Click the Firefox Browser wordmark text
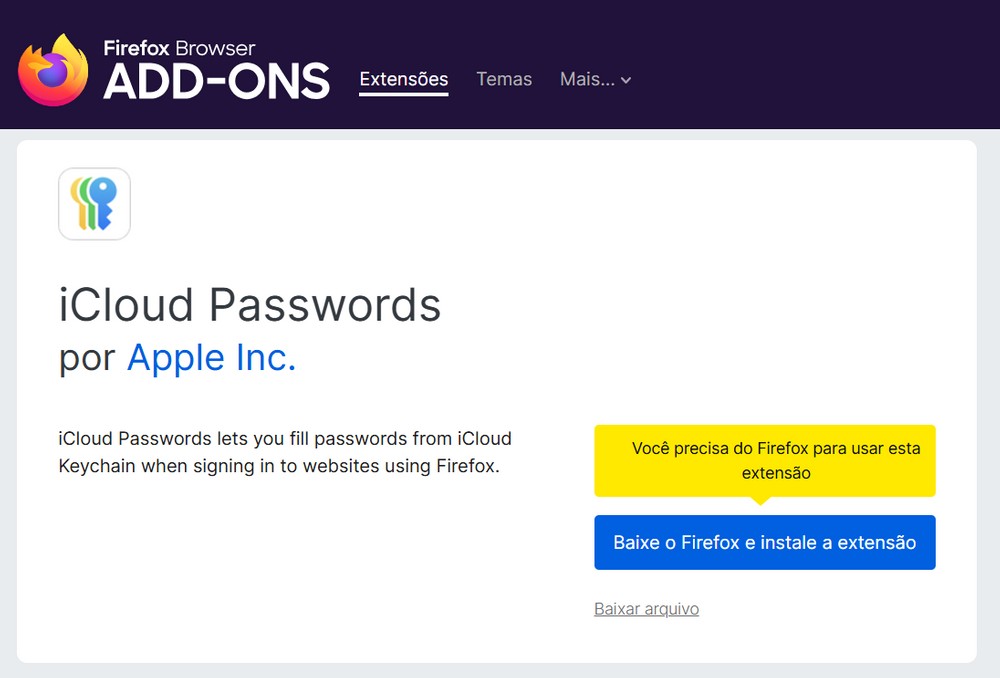1000x678 pixels. coord(179,48)
